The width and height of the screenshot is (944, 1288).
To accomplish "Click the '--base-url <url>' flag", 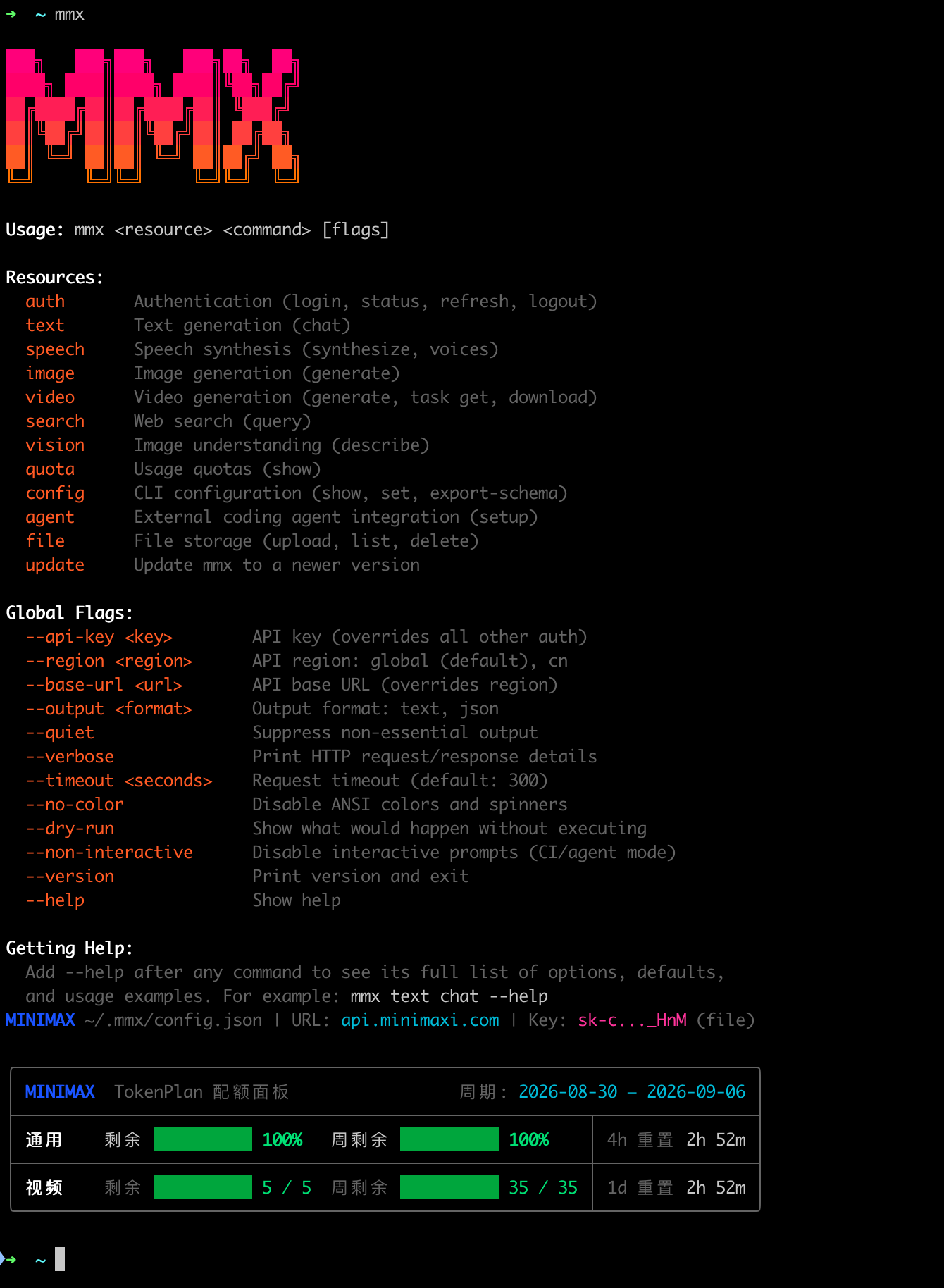I will pos(104,685).
